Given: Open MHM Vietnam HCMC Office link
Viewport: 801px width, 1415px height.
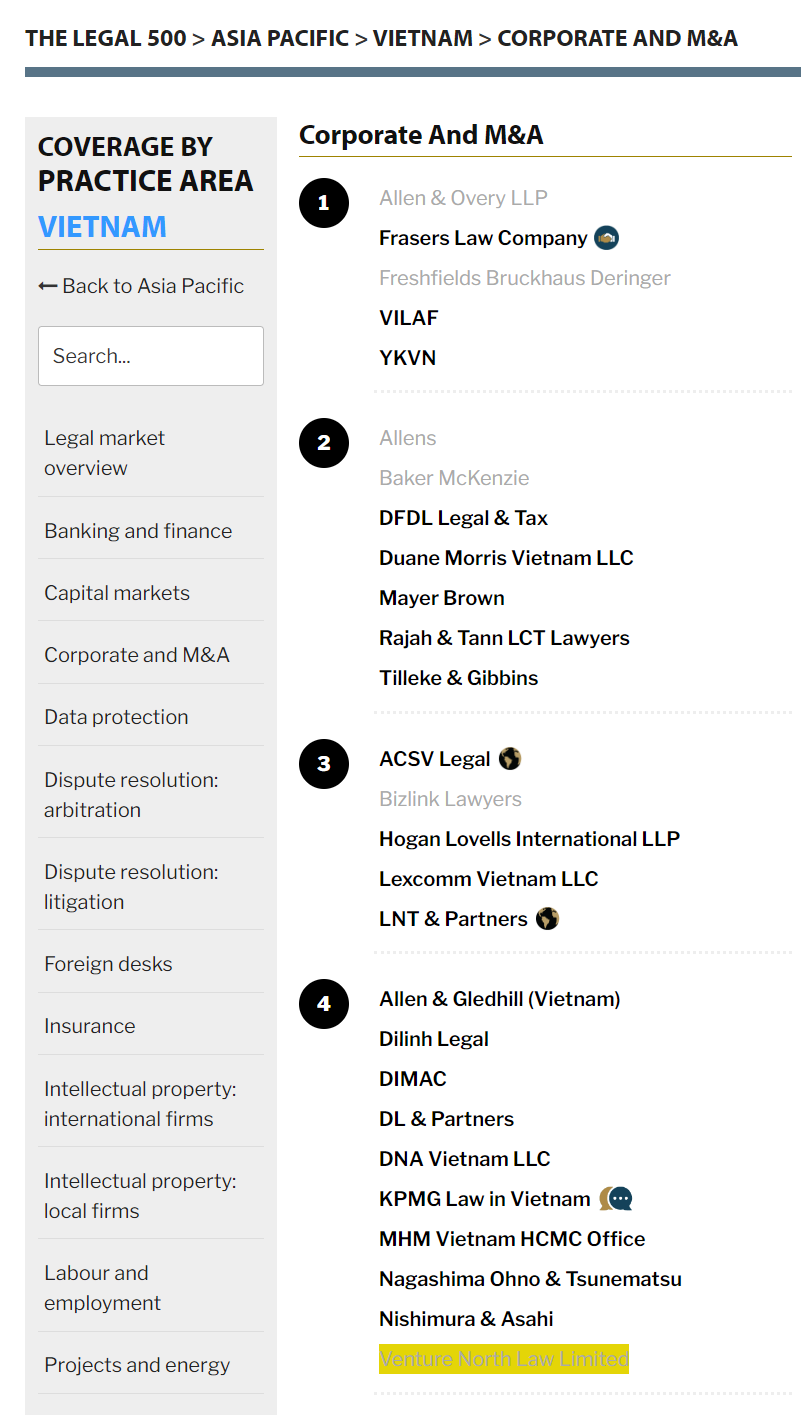Looking at the screenshot, I should coord(512,1239).
